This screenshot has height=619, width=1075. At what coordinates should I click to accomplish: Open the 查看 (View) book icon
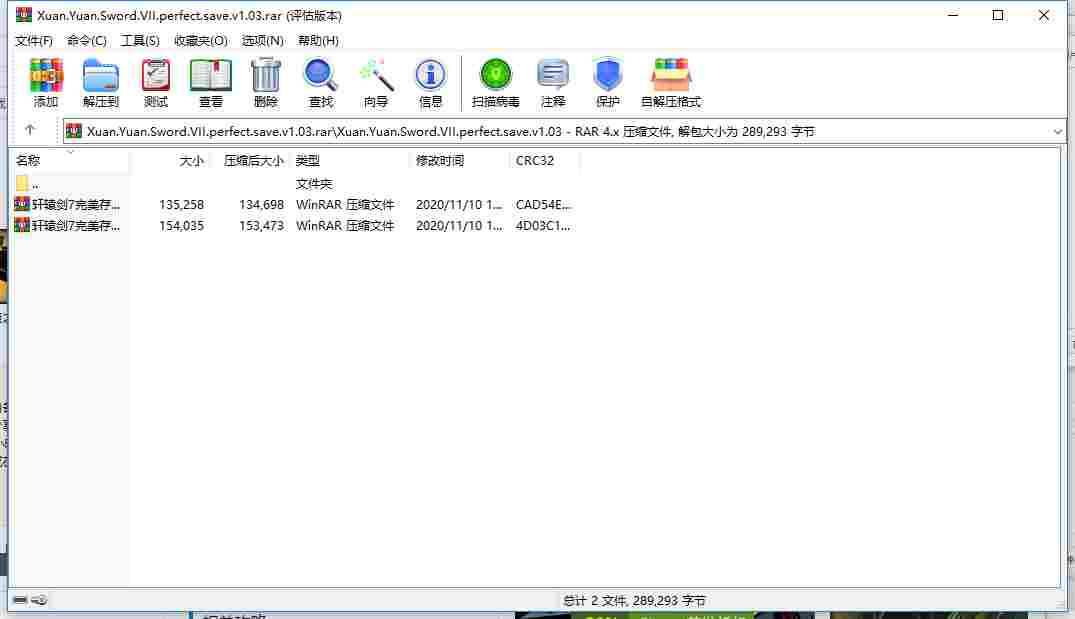210,82
